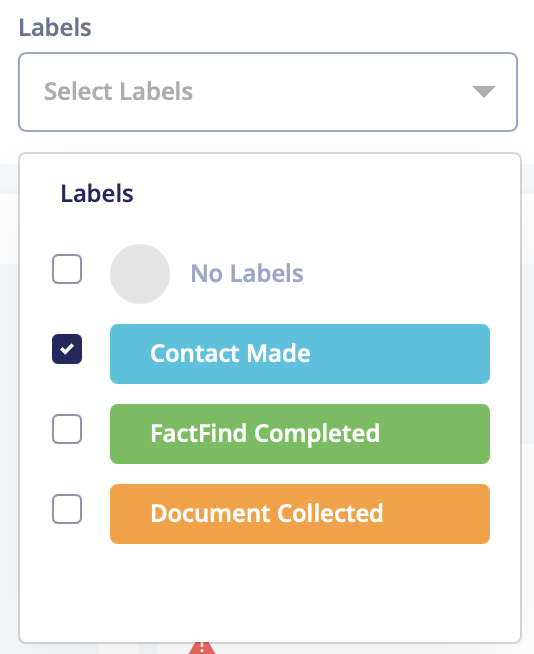The image size is (534, 654).
Task: Click the white checkmark icon beside Contact Made
Action: [x=67, y=349]
